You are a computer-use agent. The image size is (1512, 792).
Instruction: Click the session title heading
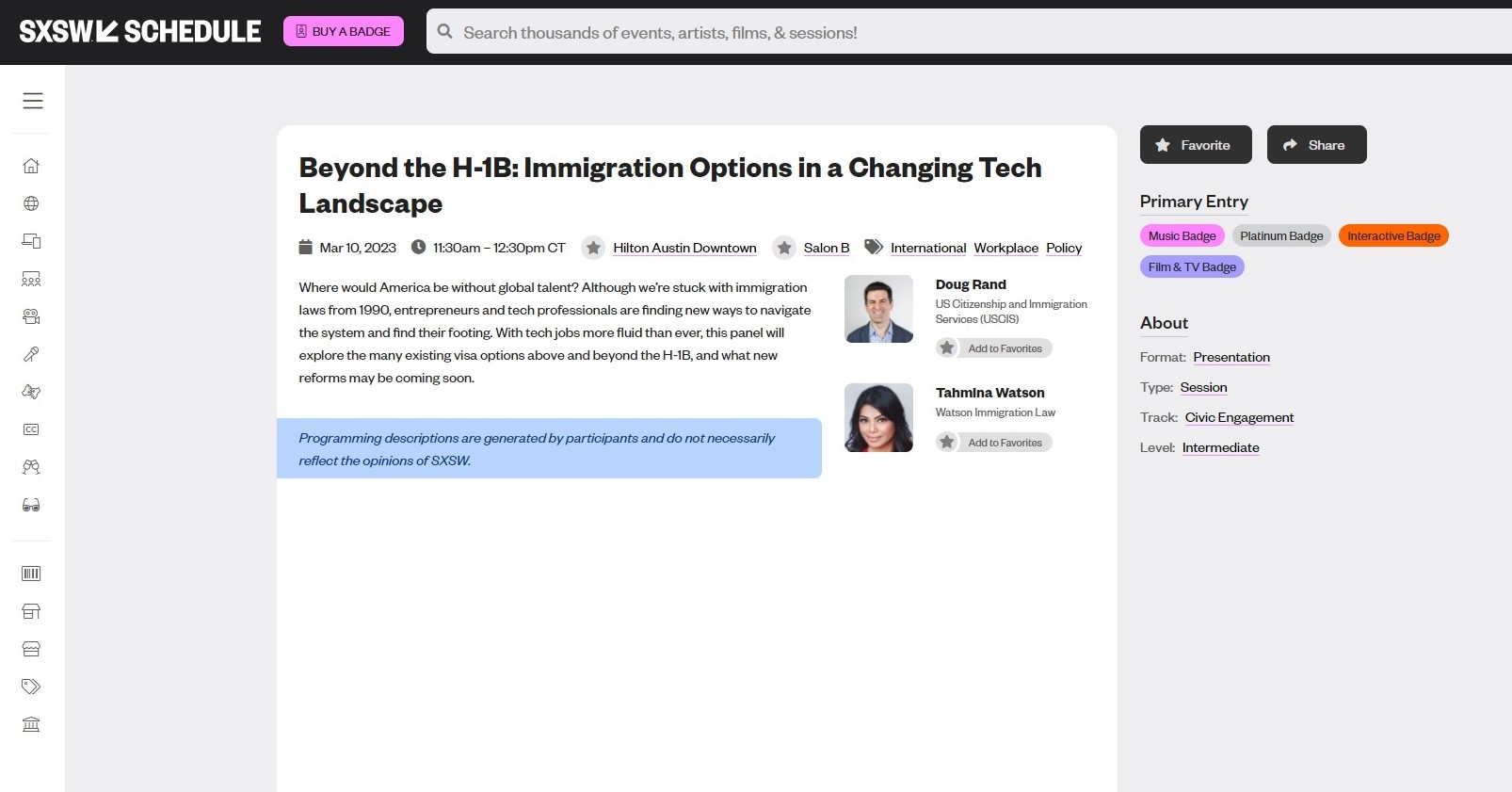coord(670,186)
